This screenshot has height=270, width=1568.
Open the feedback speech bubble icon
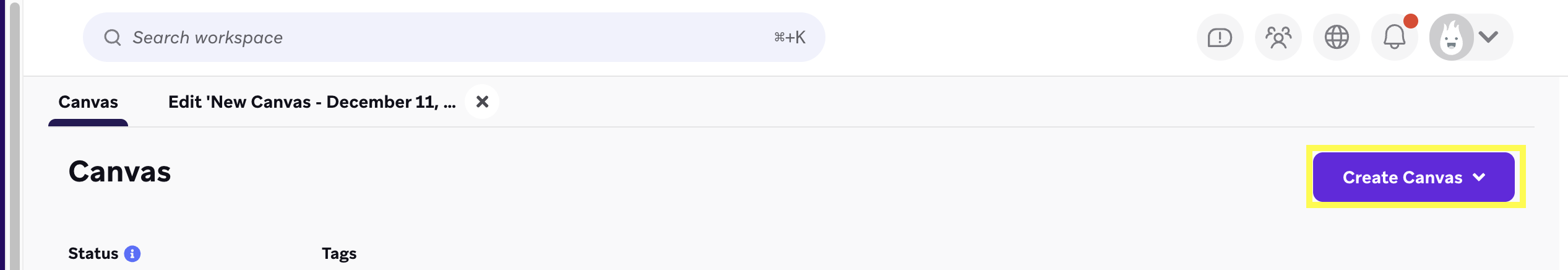click(1220, 38)
